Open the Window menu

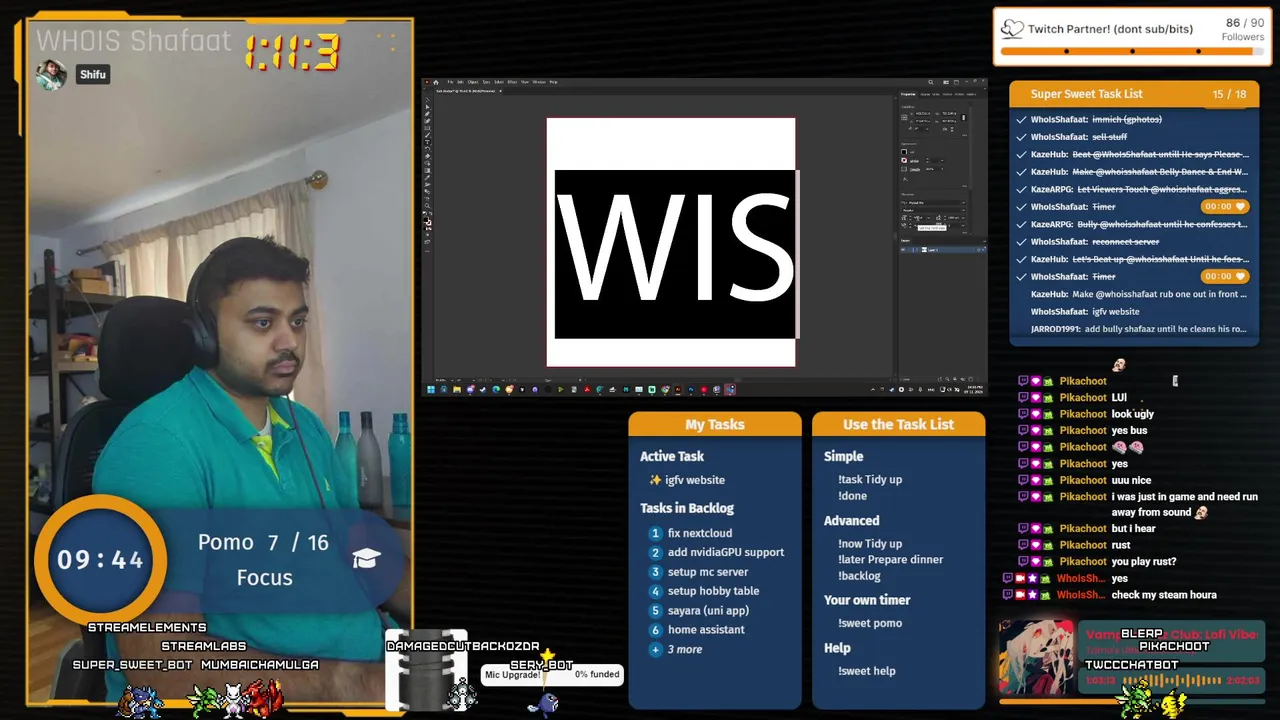(x=539, y=82)
